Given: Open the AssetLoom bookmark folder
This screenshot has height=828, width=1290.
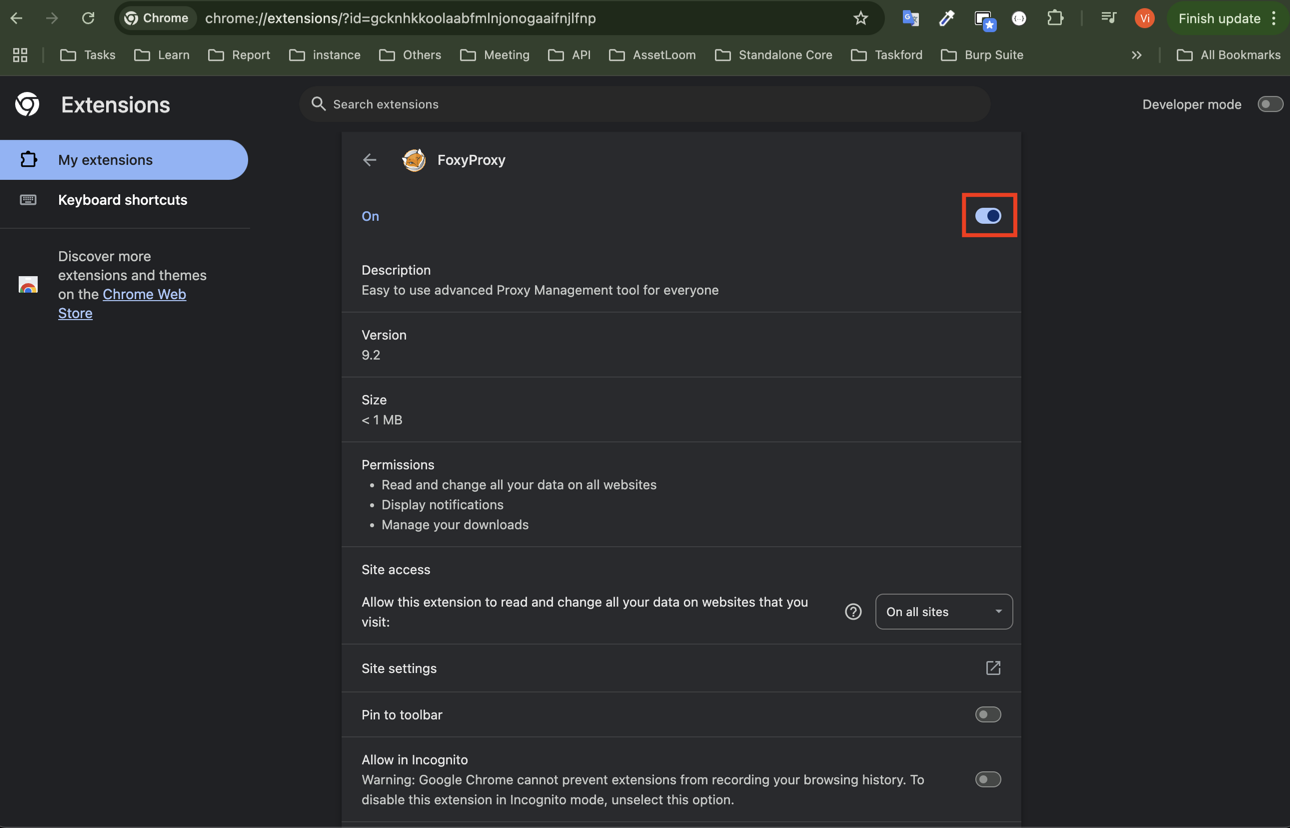Looking at the screenshot, I should pos(652,55).
